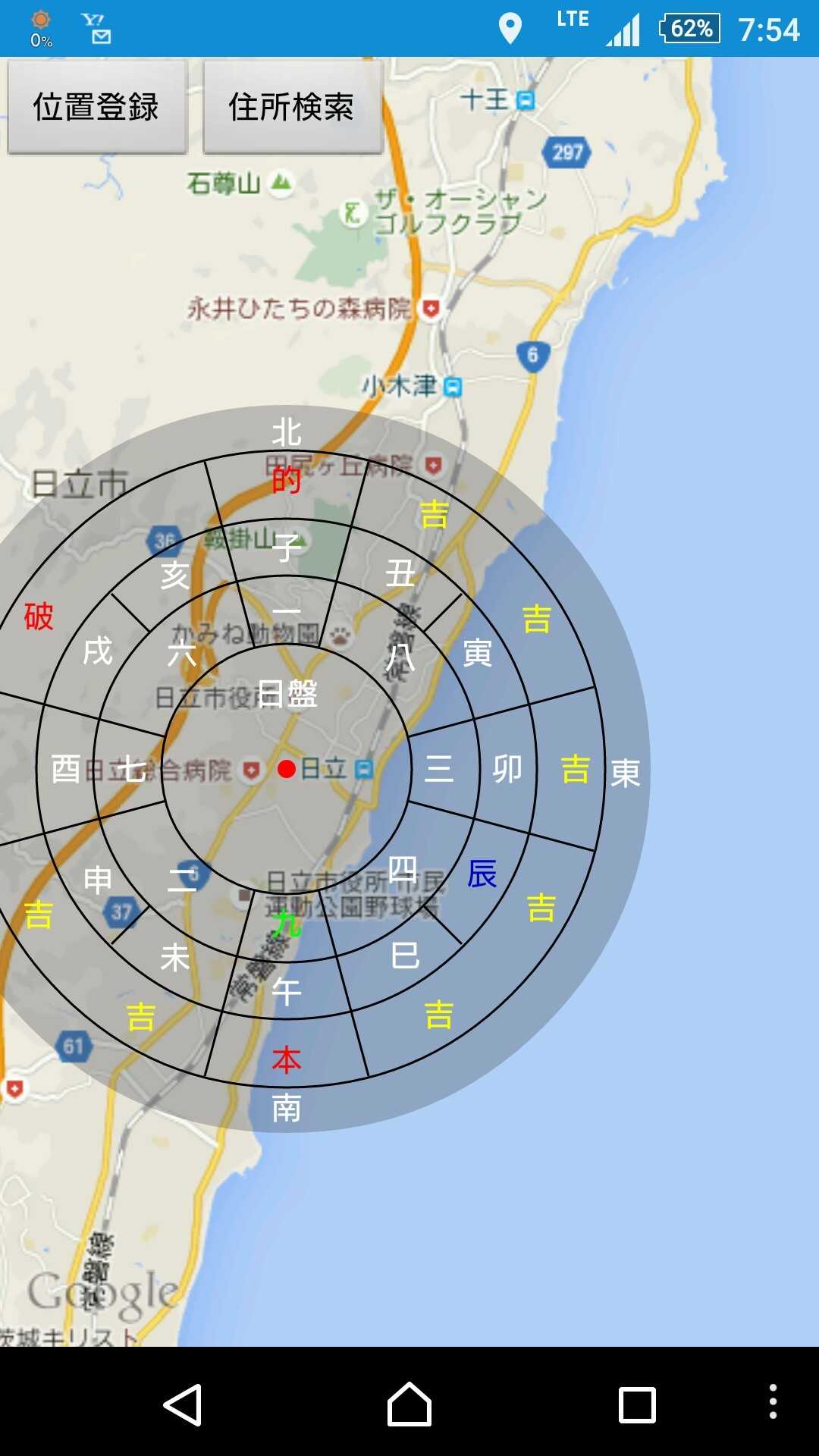Tap the route 297 road shield

[566, 152]
